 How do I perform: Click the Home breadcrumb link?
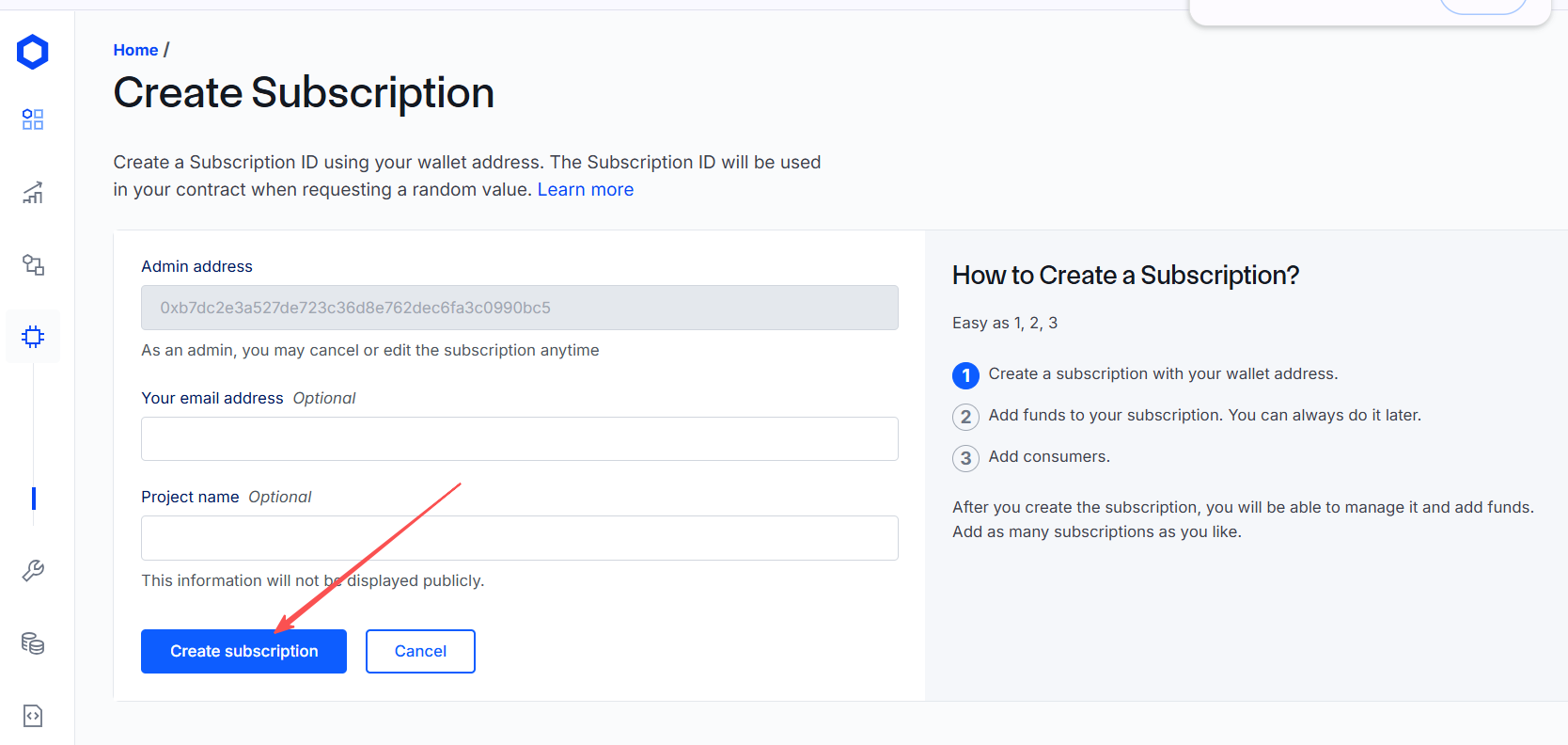135,50
